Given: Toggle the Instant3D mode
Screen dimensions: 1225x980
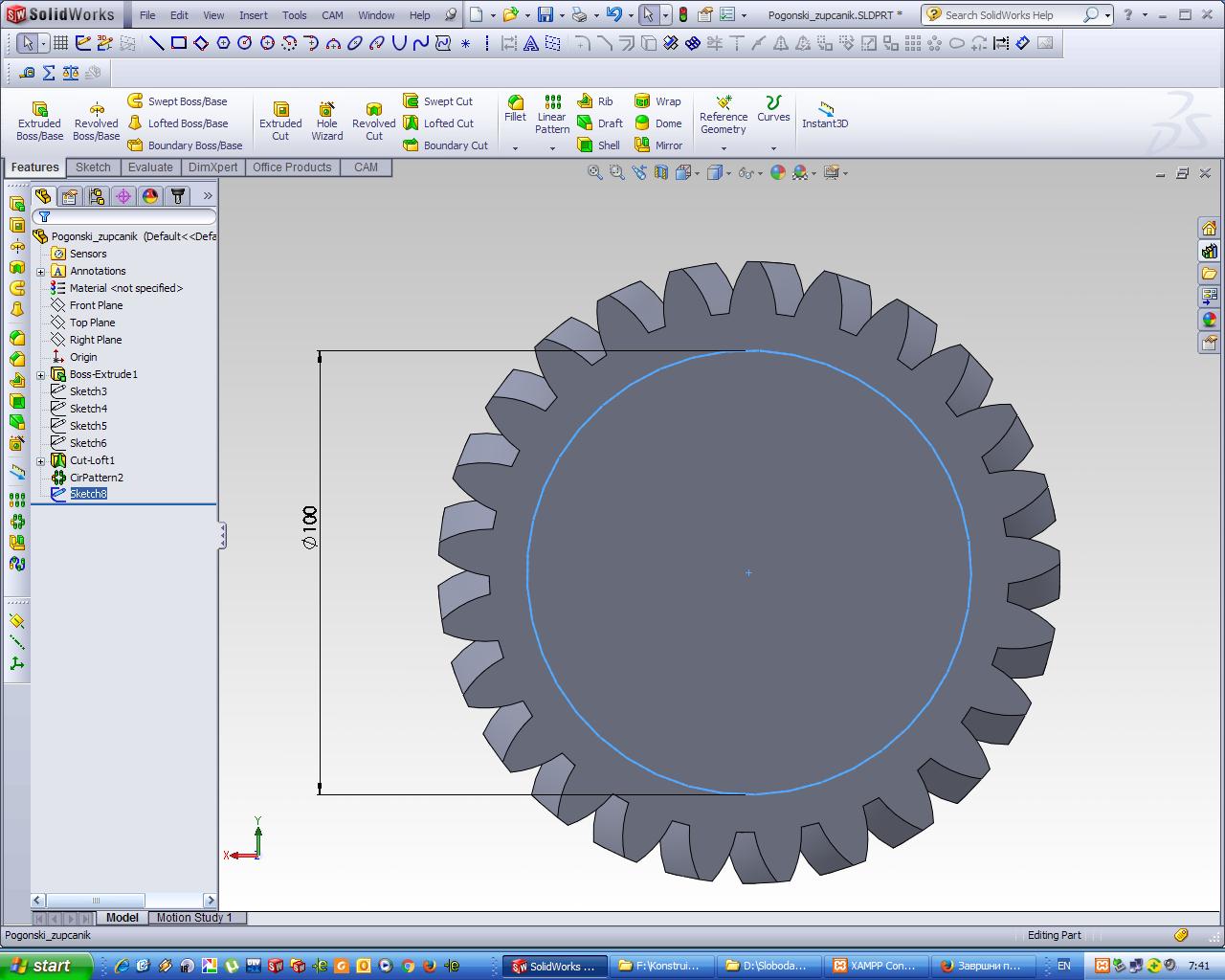Looking at the screenshot, I should 825,114.
